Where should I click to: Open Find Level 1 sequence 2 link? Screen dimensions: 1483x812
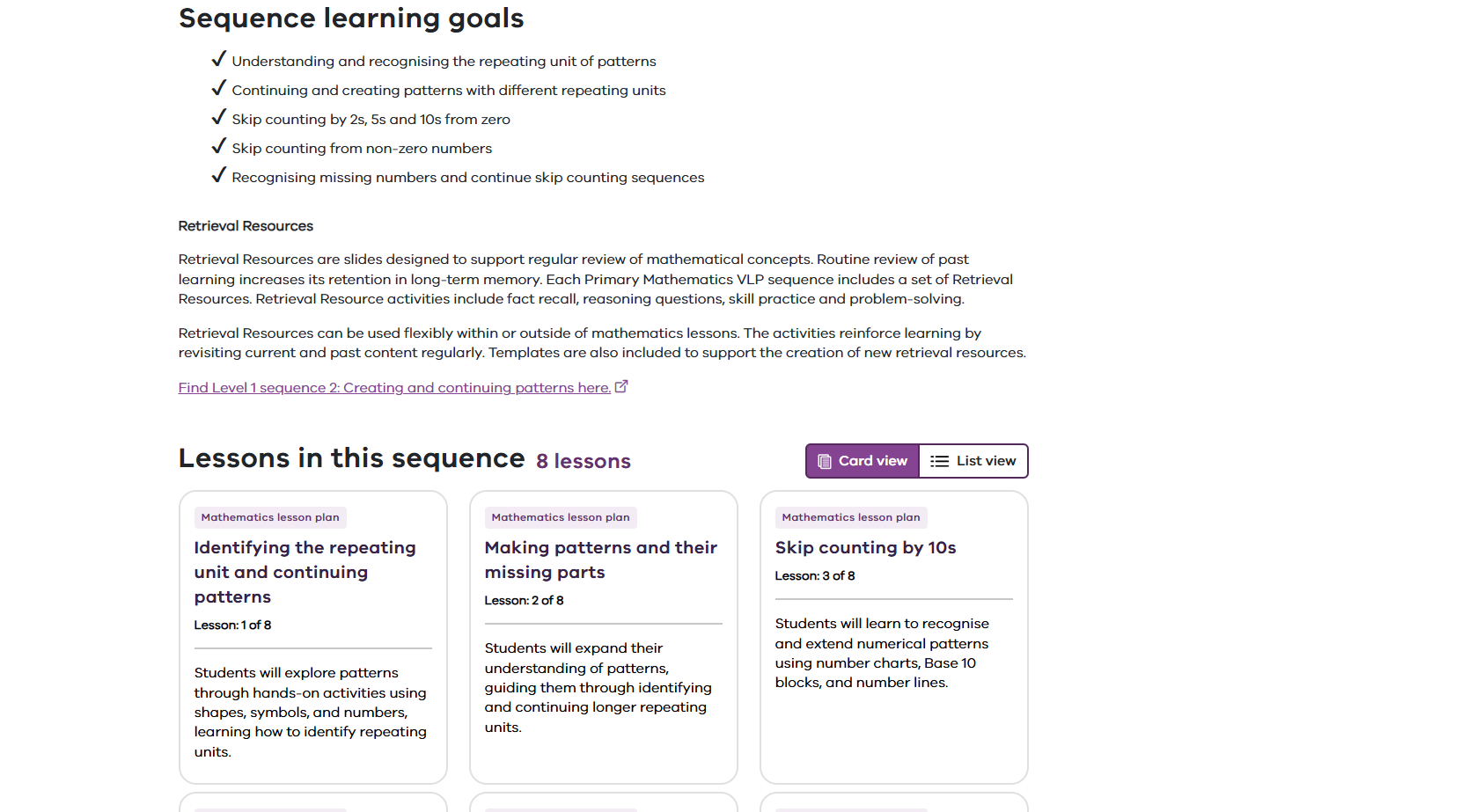(x=394, y=388)
